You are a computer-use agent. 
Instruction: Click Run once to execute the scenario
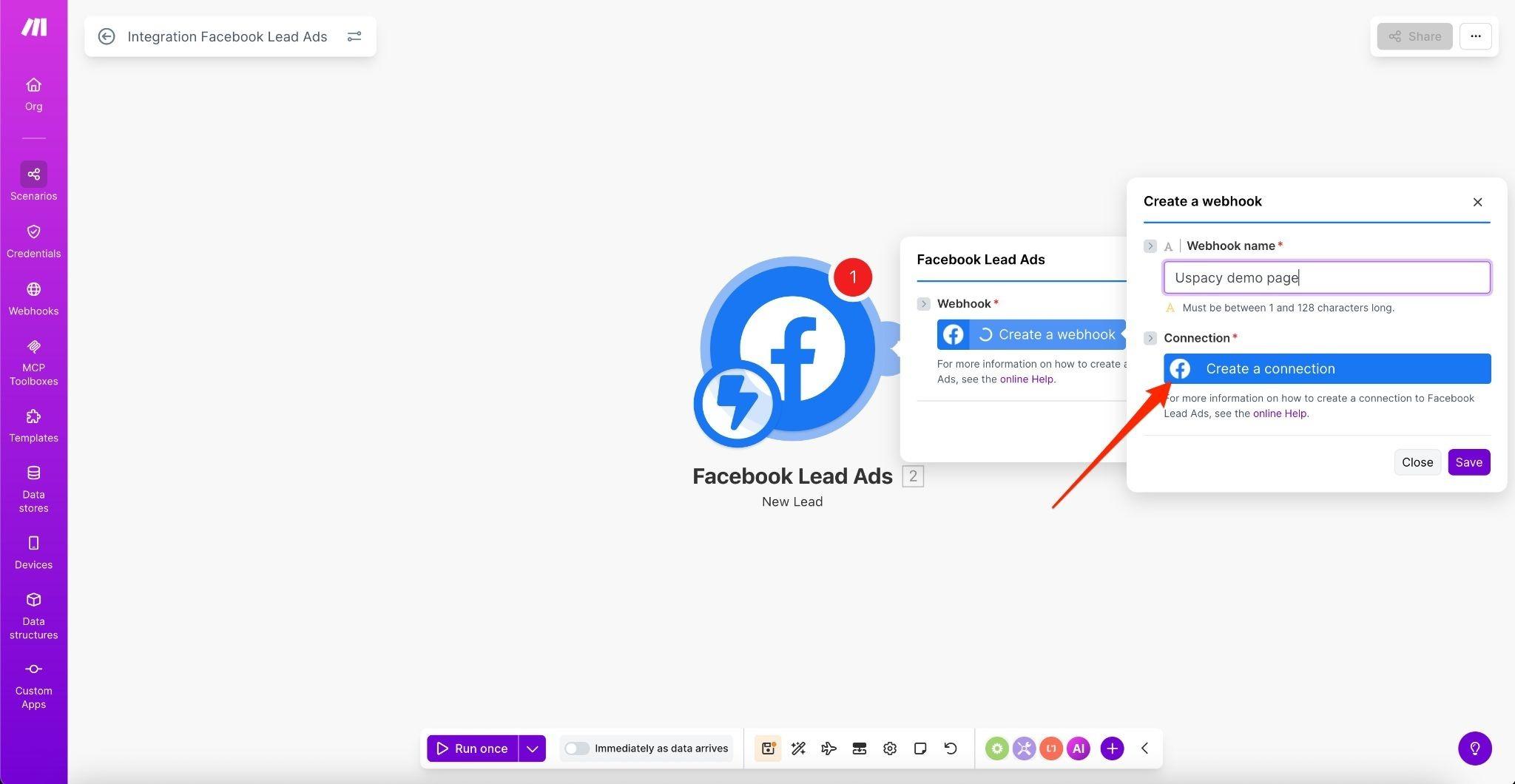(x=472, y=748)
